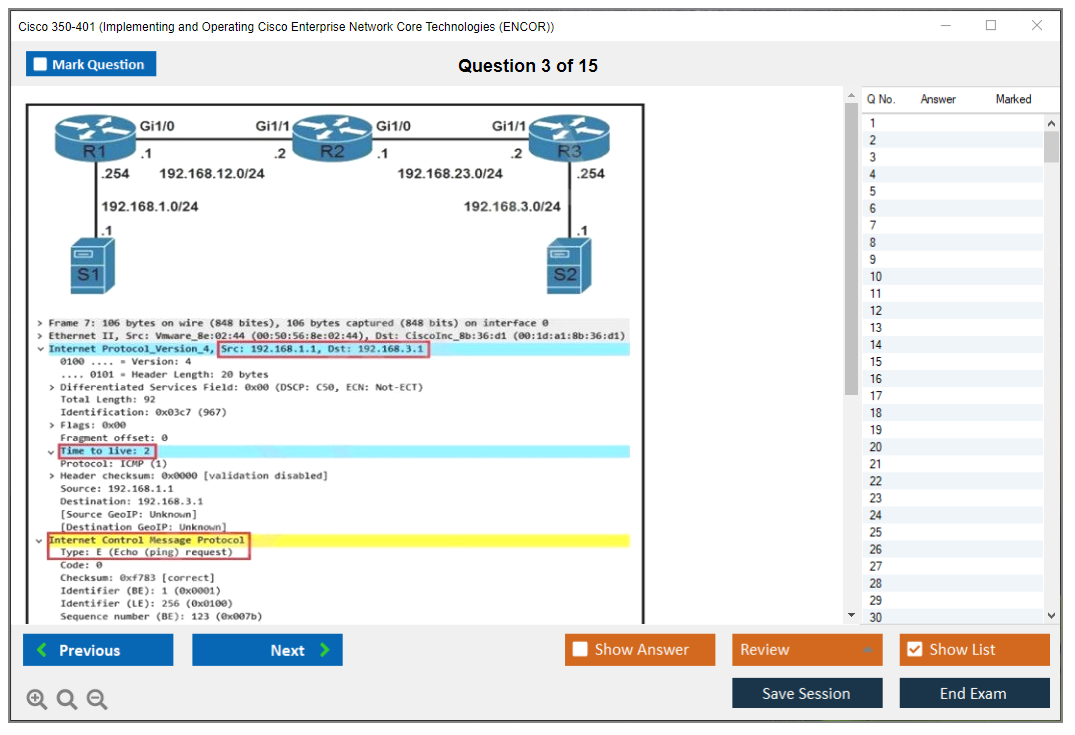Viewport: 1075px width, 735px height.
Task: Select question 3 in the list
Action: pos(953,157)
